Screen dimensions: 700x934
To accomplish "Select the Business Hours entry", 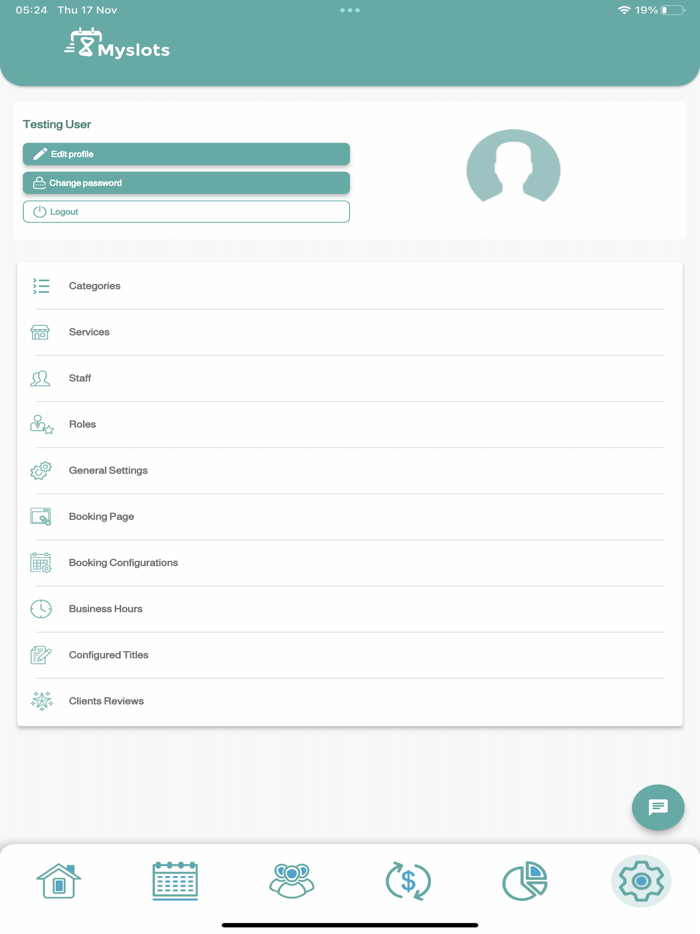I will tap(350, 609).
